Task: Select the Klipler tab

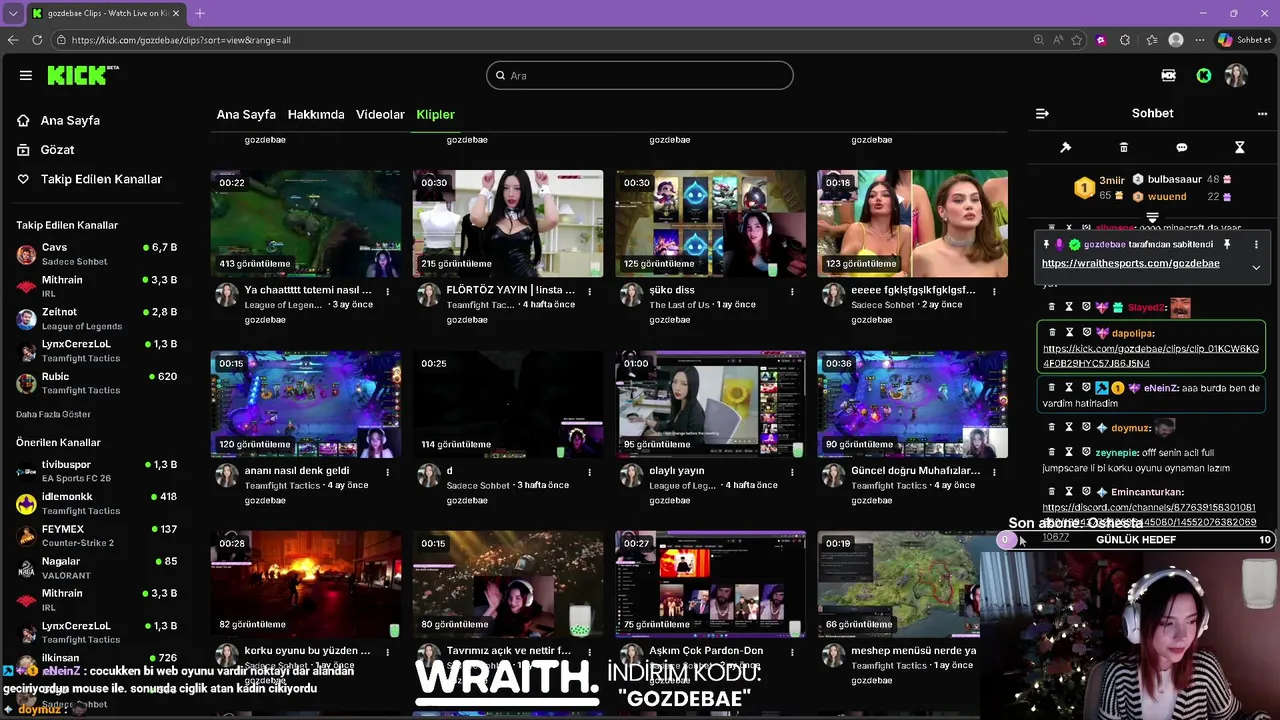Action: (x=436, y=114)
